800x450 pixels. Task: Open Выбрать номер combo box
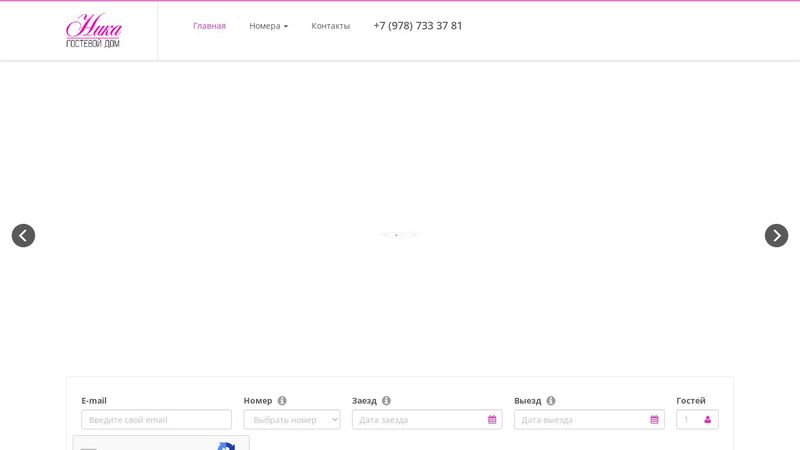point(292,420)
